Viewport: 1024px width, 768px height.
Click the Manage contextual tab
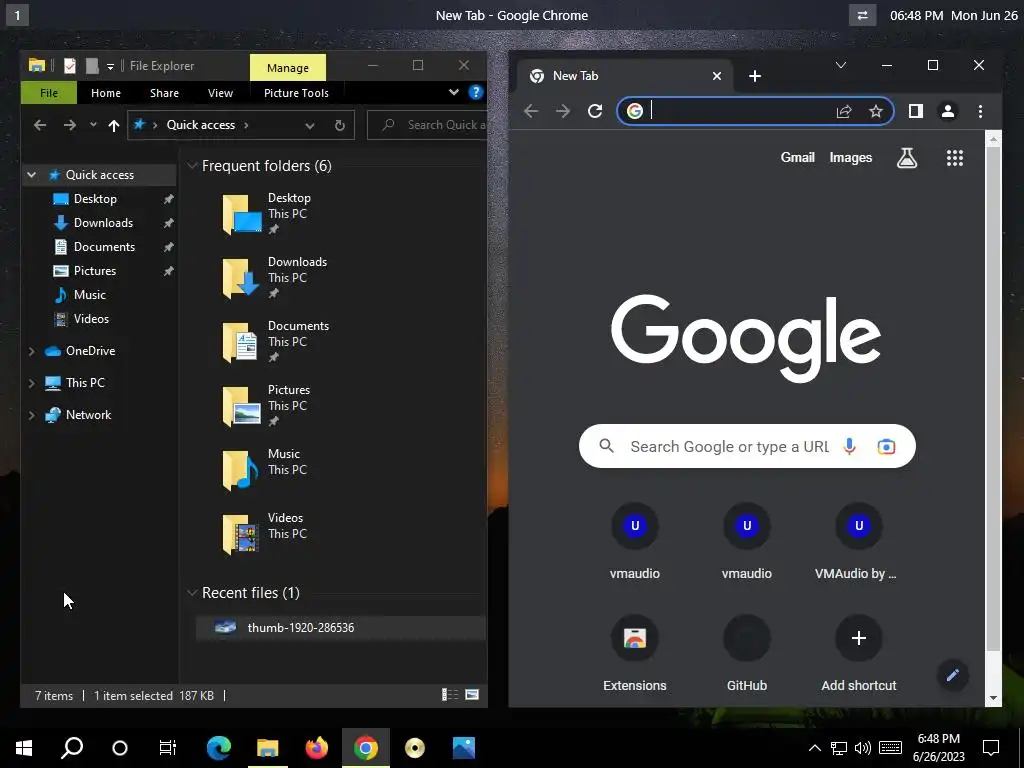pos(287,68)
